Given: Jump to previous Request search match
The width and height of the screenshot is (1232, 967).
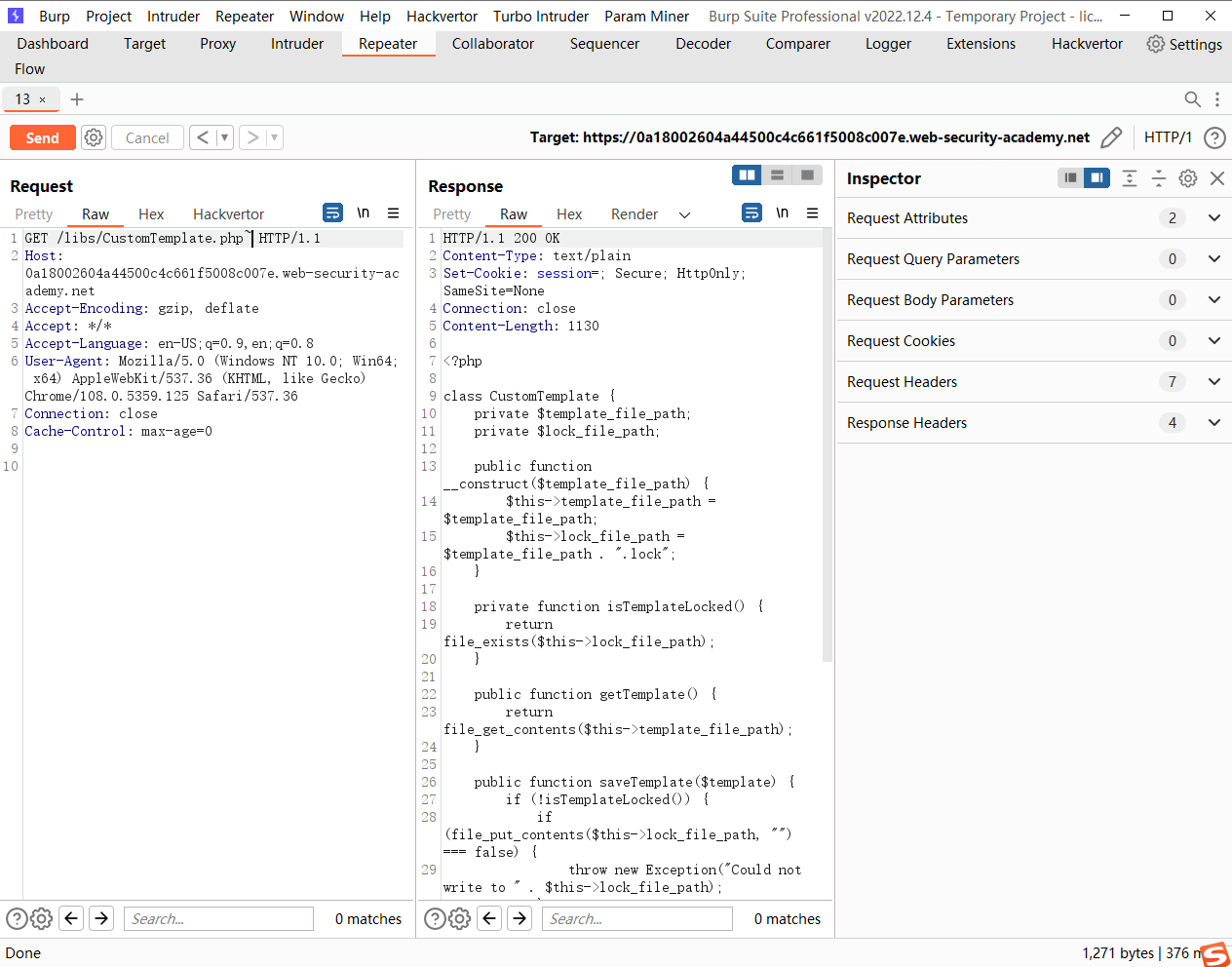Looking at the screenshot, I should (71, 918).
